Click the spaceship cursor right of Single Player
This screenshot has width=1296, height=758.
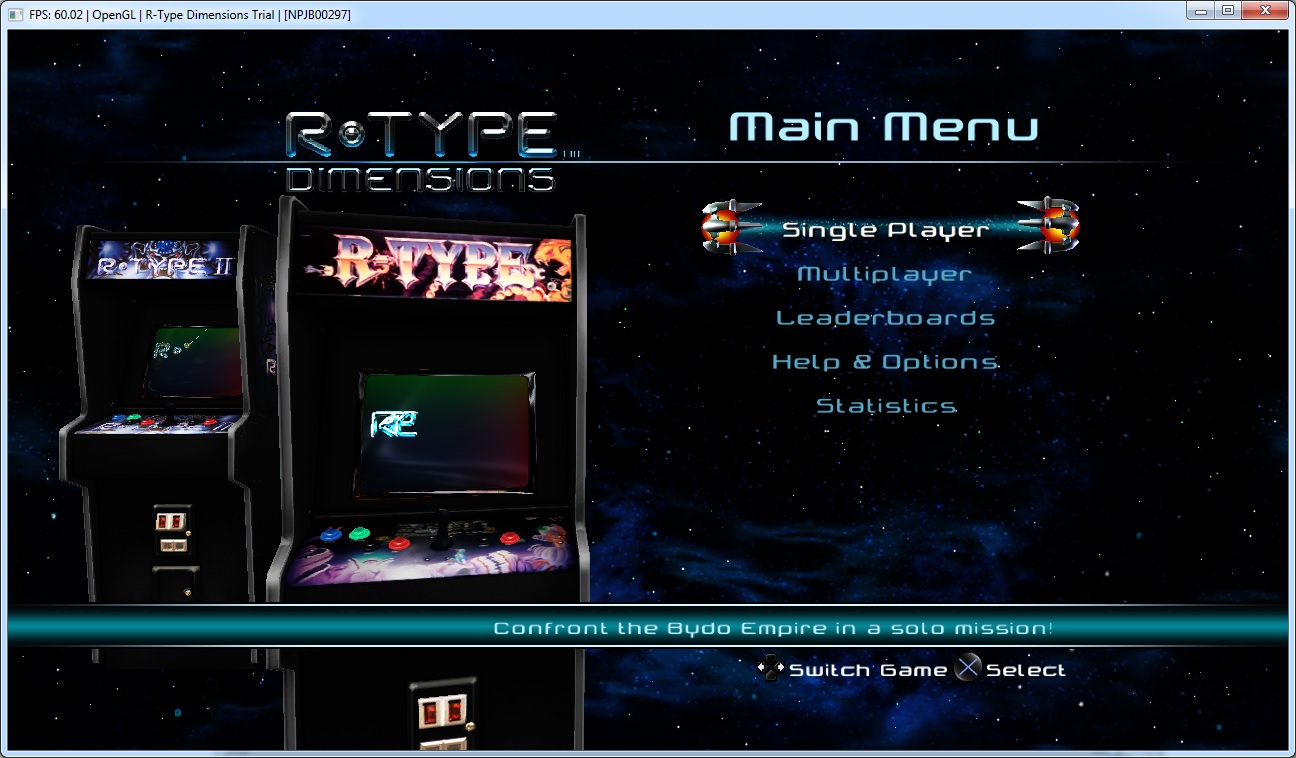pos(1047,225)
